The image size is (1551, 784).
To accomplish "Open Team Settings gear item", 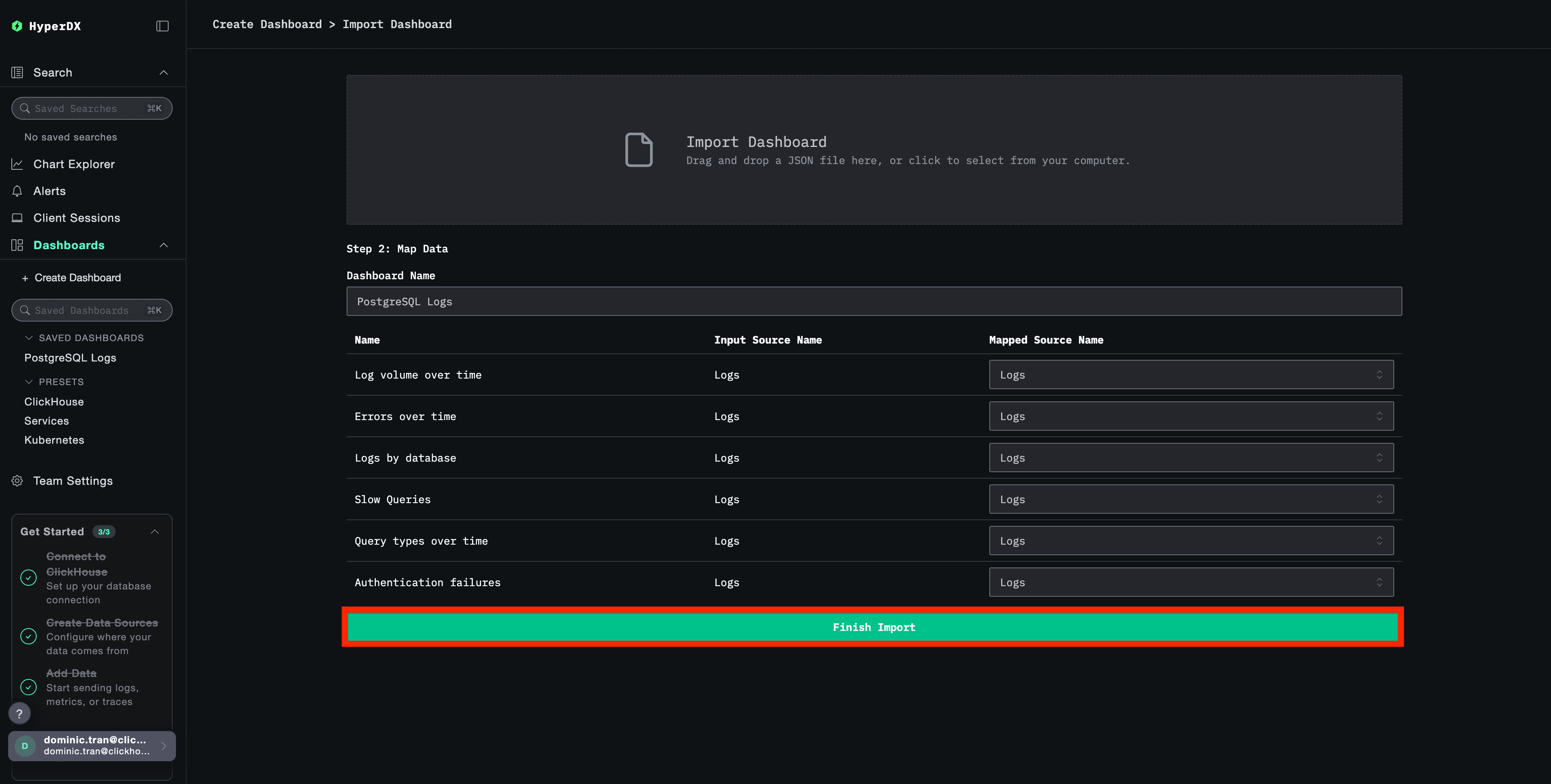I will click(73, 481).
